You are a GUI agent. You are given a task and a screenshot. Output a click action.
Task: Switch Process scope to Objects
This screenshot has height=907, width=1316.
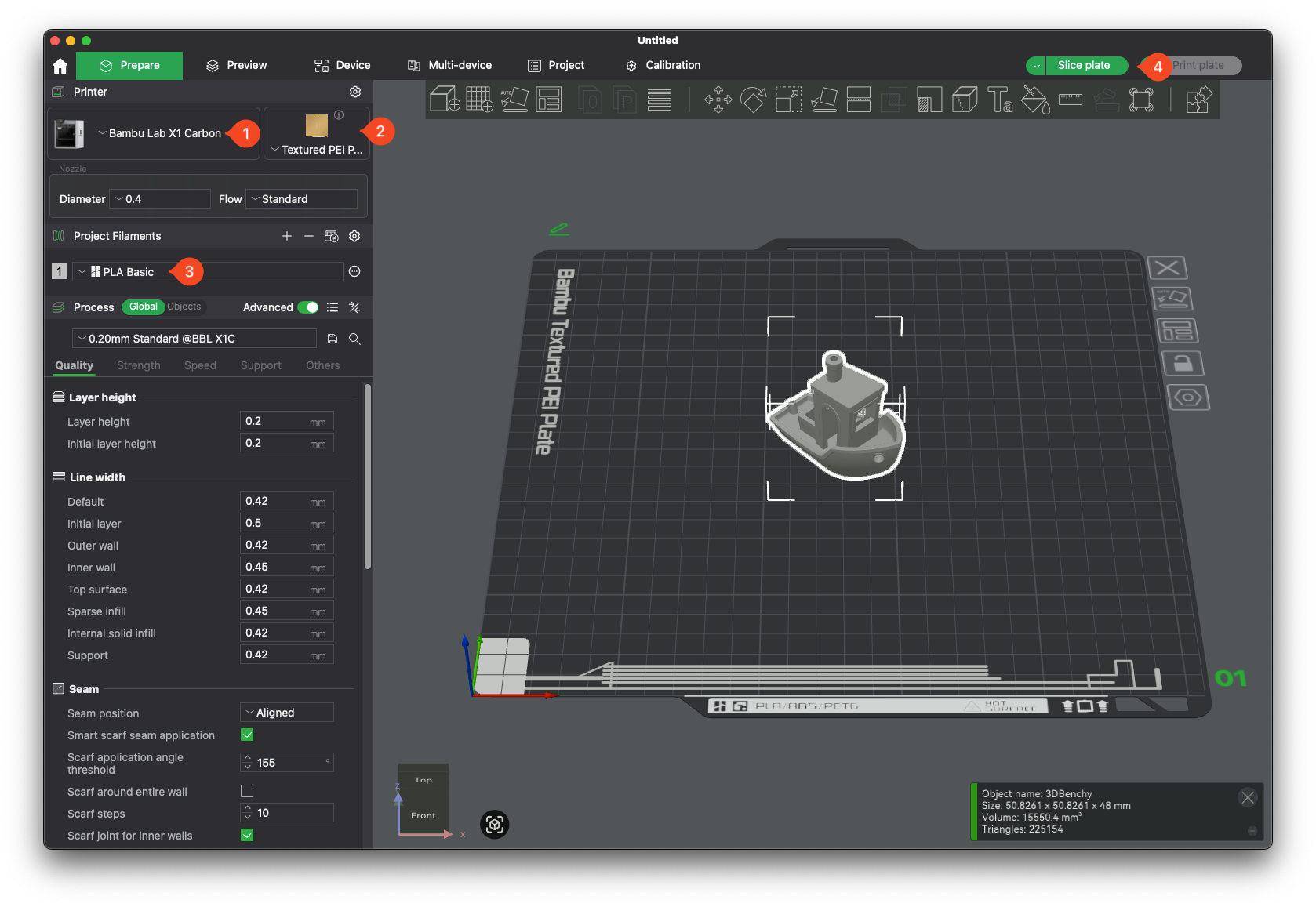[x=184, y=307]
